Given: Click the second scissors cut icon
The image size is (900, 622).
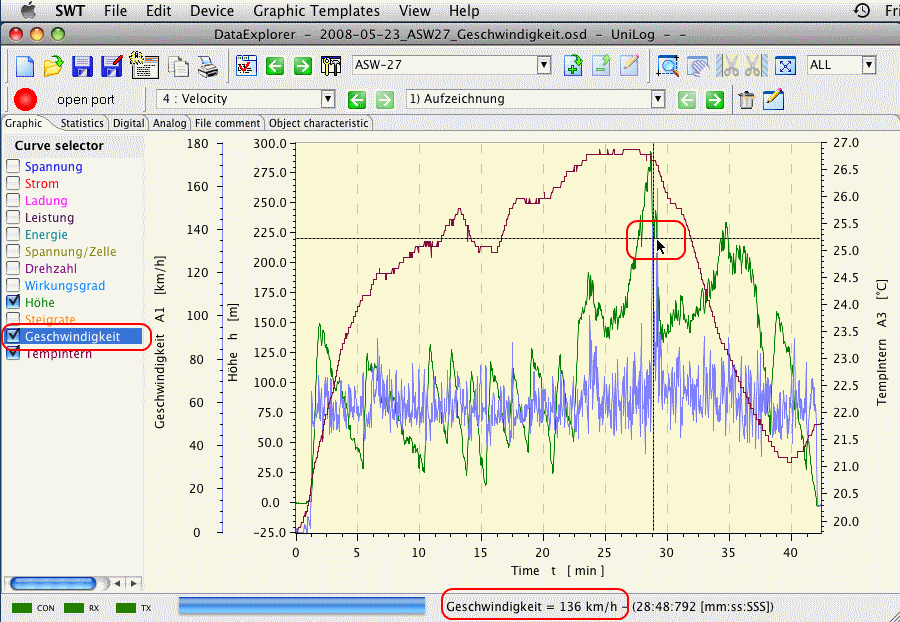Looking at the screenshot, I should 756,66.
